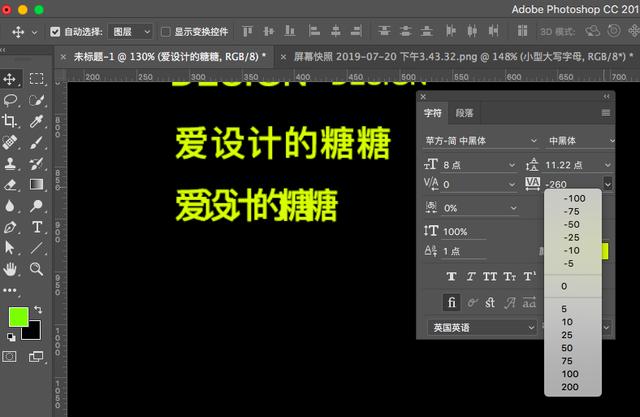Select the Blur tool
The width and height of the screenshot is (640, 417).
10,206
